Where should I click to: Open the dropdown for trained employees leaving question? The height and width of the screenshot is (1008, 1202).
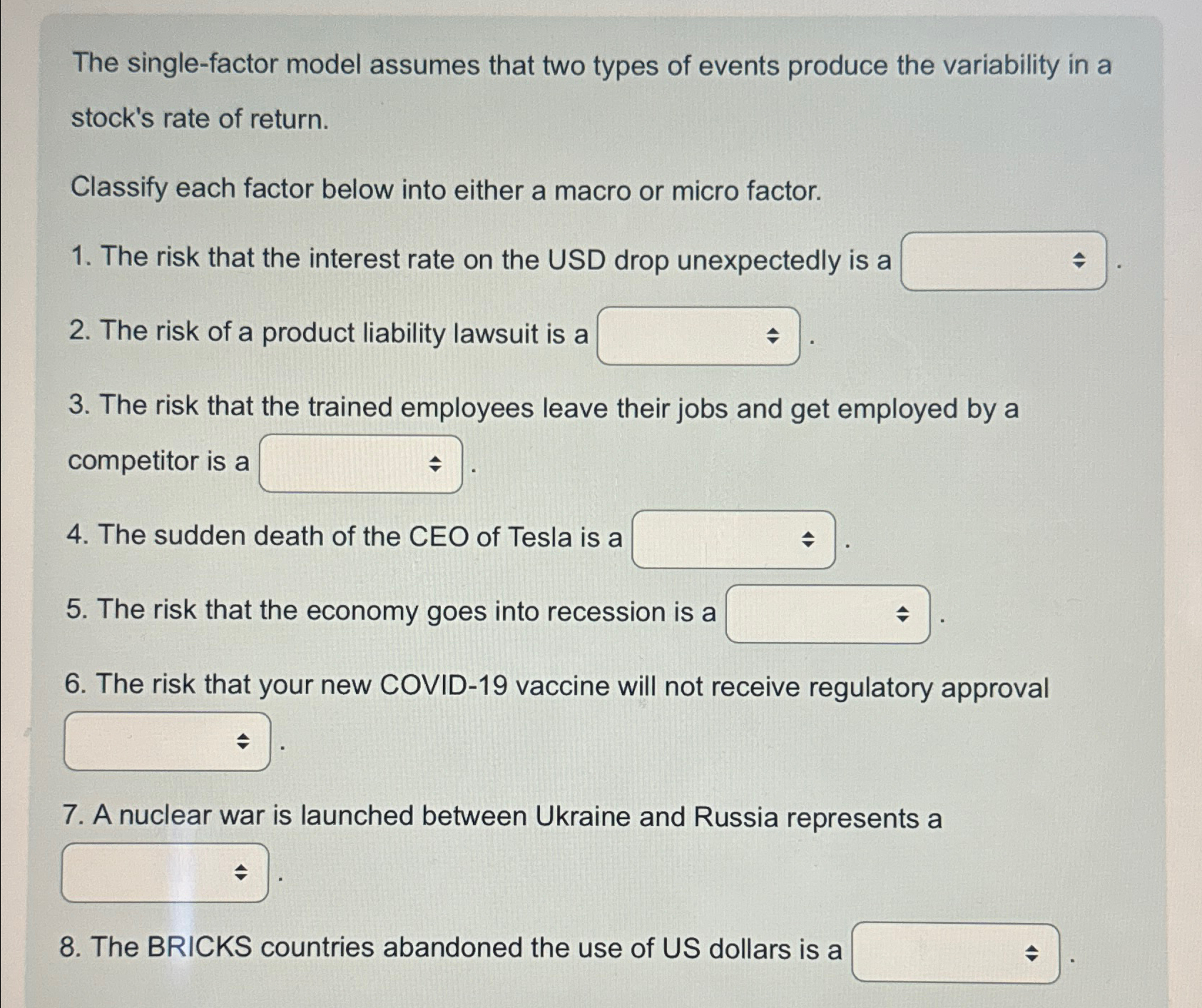tap(360, 464)
